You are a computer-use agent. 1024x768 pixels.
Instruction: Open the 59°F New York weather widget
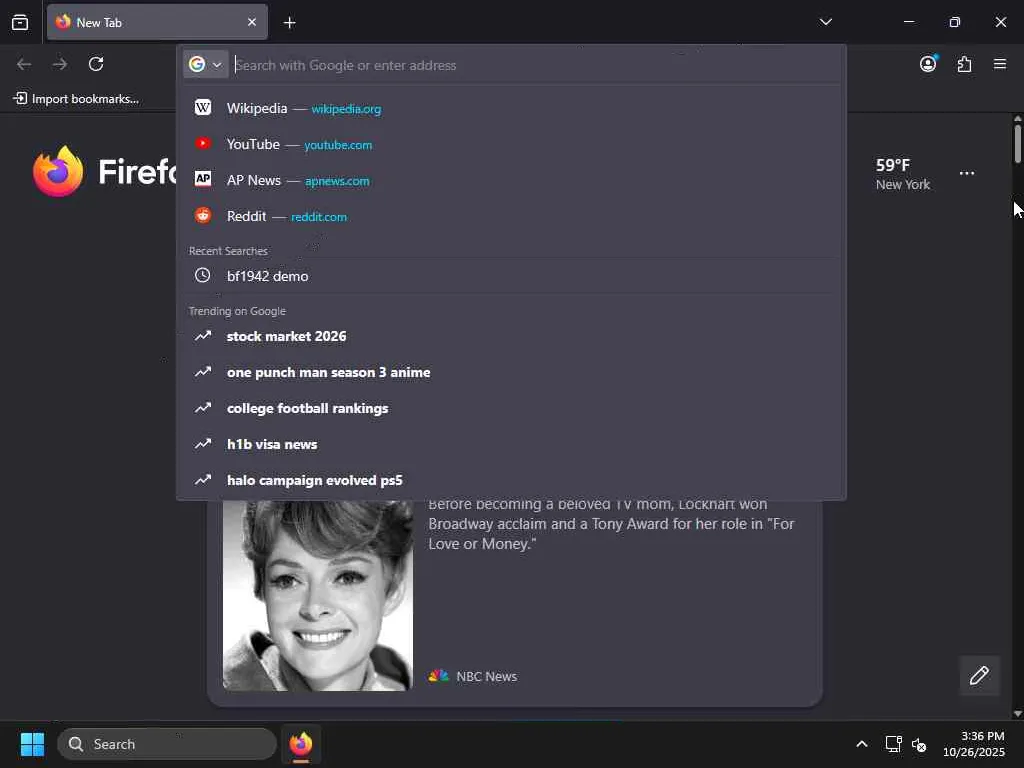pos(903,174)
